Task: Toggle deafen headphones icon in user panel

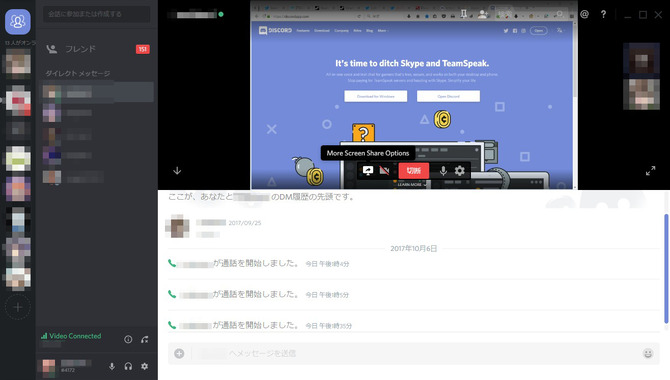Action: pyautogui.click(x=128, y=366)
